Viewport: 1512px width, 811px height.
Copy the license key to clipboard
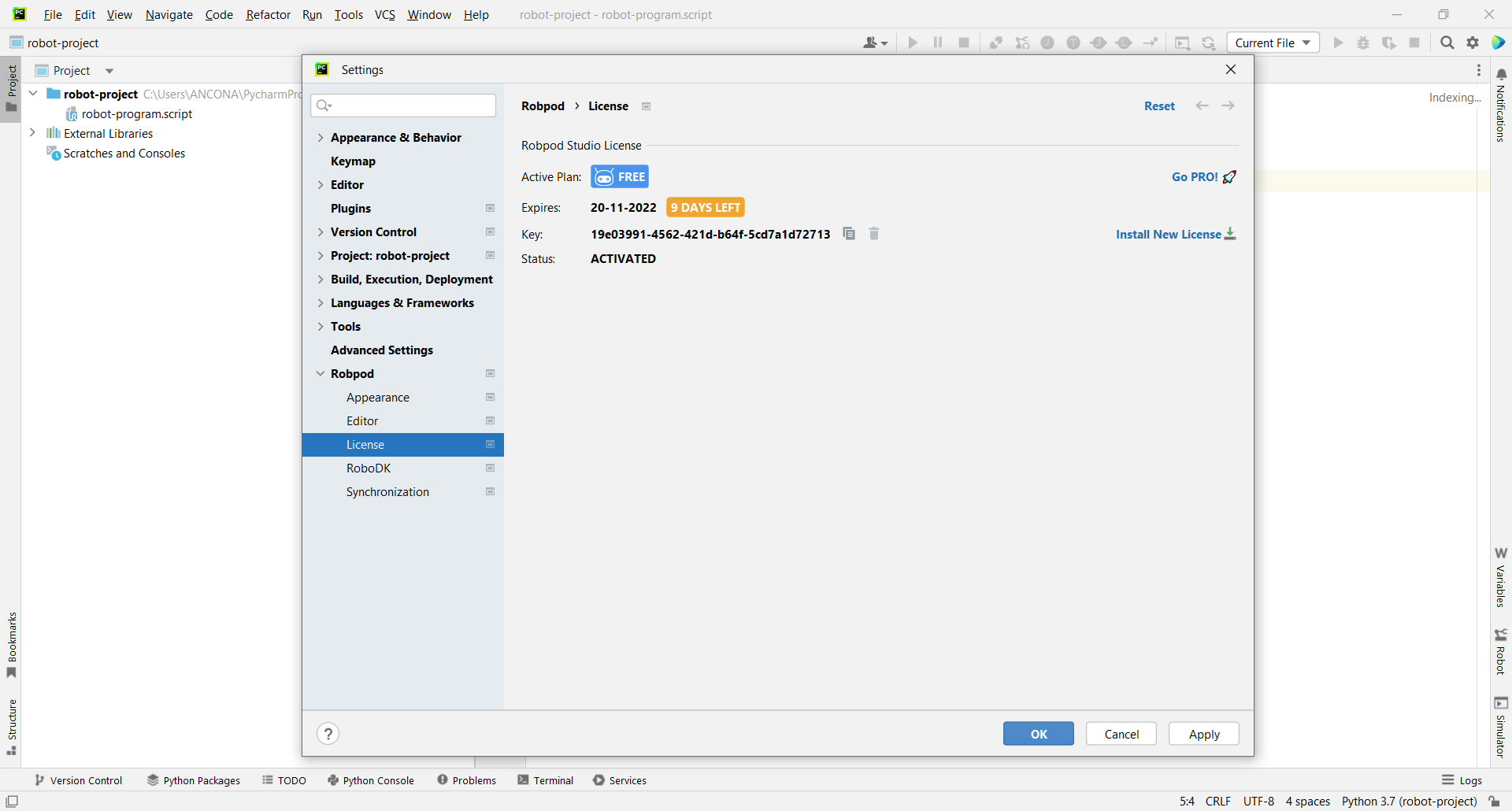(x=849, y=234)
